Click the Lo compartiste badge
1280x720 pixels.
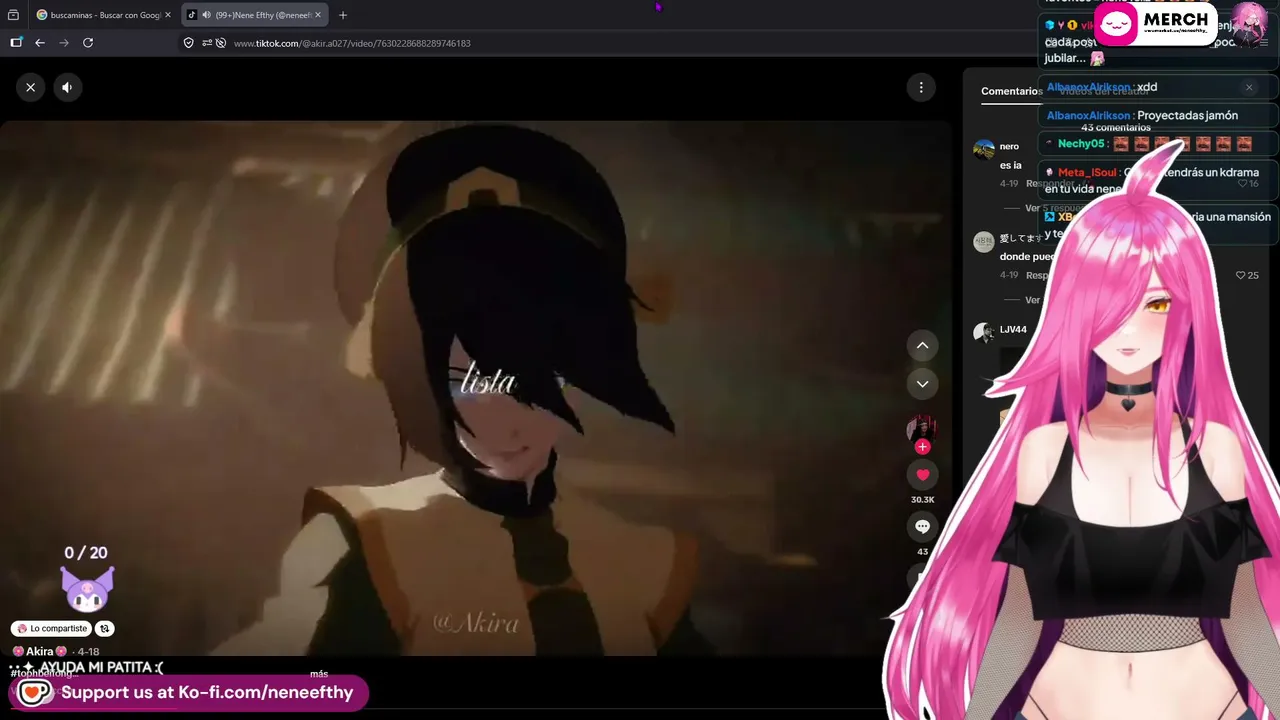click(x=53, y=628)
